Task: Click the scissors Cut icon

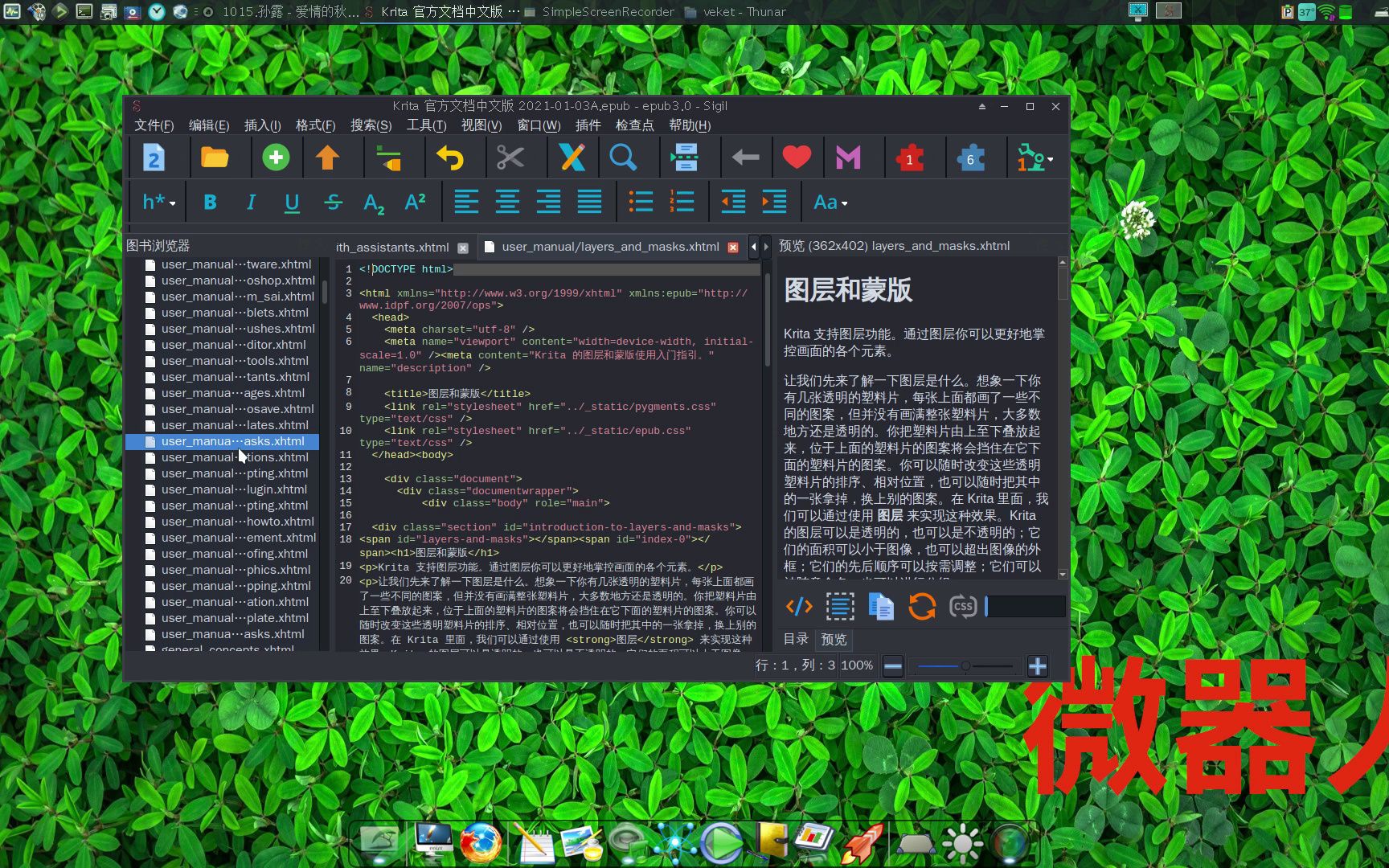Action: point(510,158)
